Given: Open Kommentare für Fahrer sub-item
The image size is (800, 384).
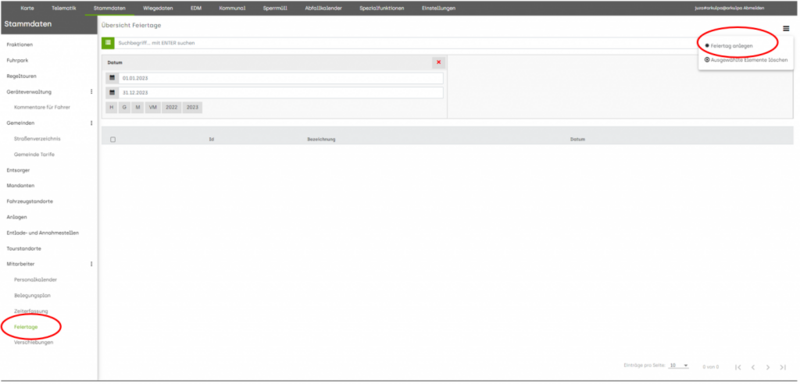Looking at the screenshot, I should click(42, 107).
